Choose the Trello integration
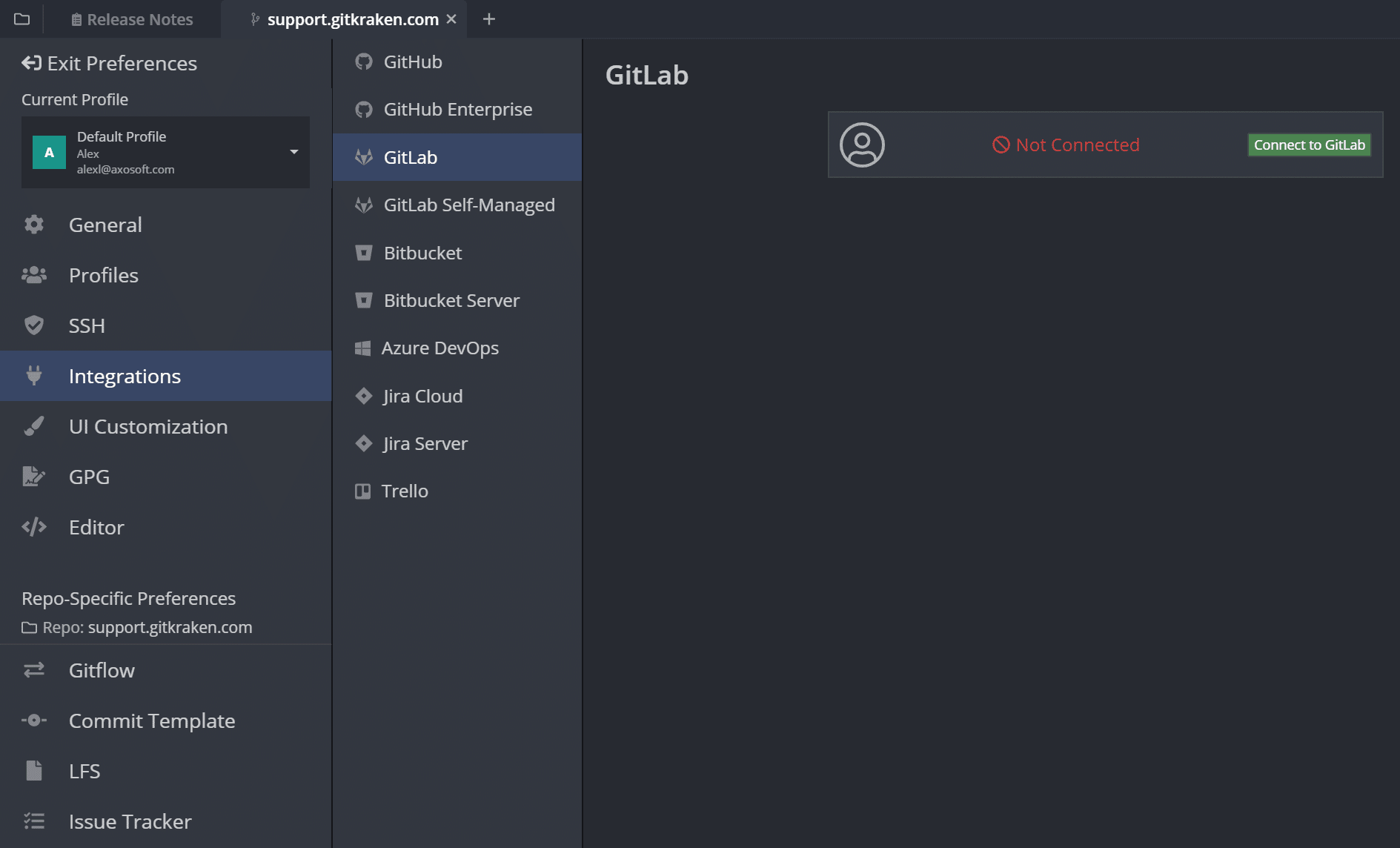The image size is (1400, 848). (x=404, y=491)
